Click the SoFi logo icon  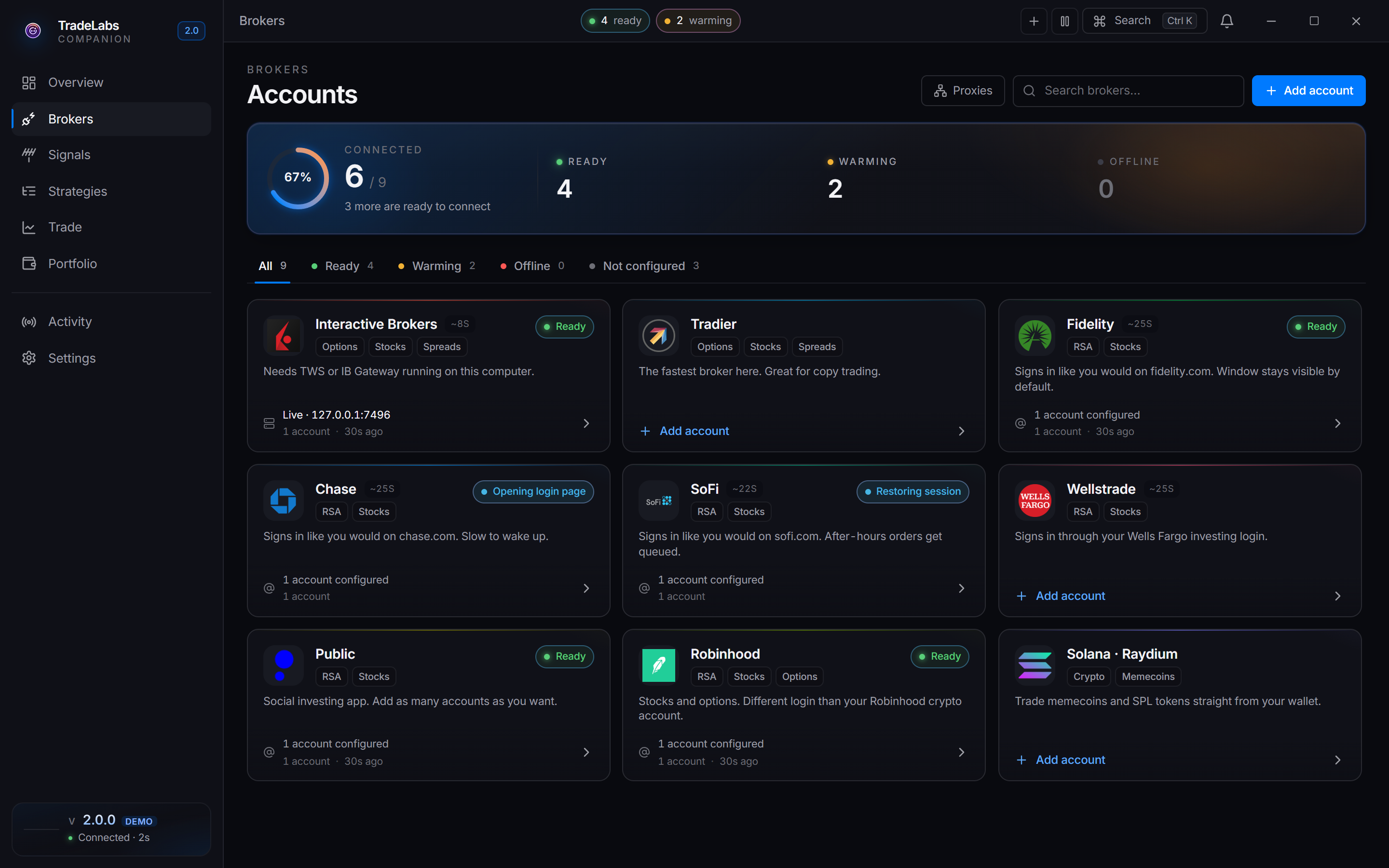click(658, 501)
